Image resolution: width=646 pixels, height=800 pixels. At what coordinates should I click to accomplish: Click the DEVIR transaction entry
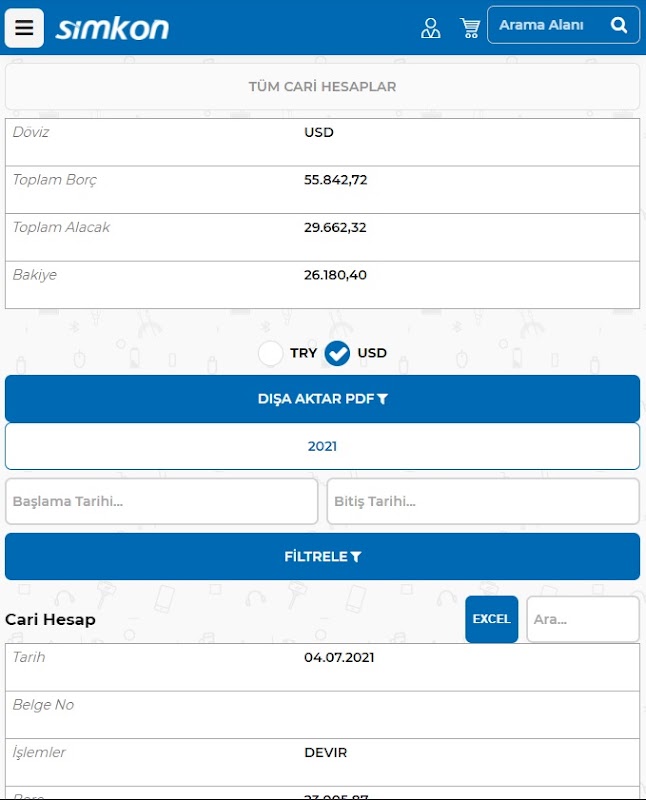click(325, 752)
